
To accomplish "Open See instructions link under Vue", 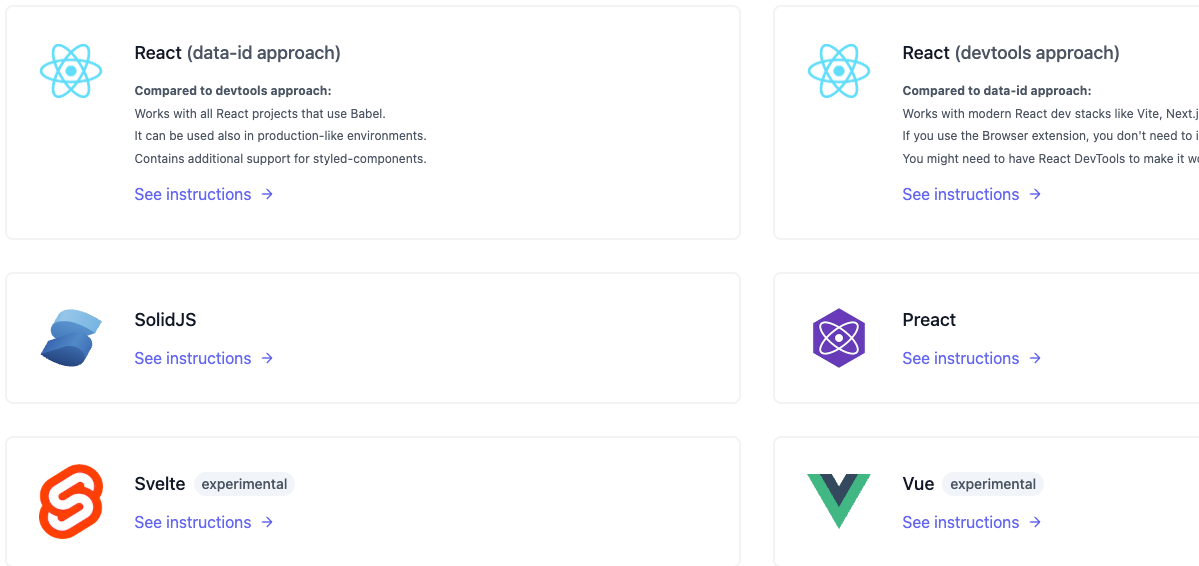I will click(x=972, y=522).
